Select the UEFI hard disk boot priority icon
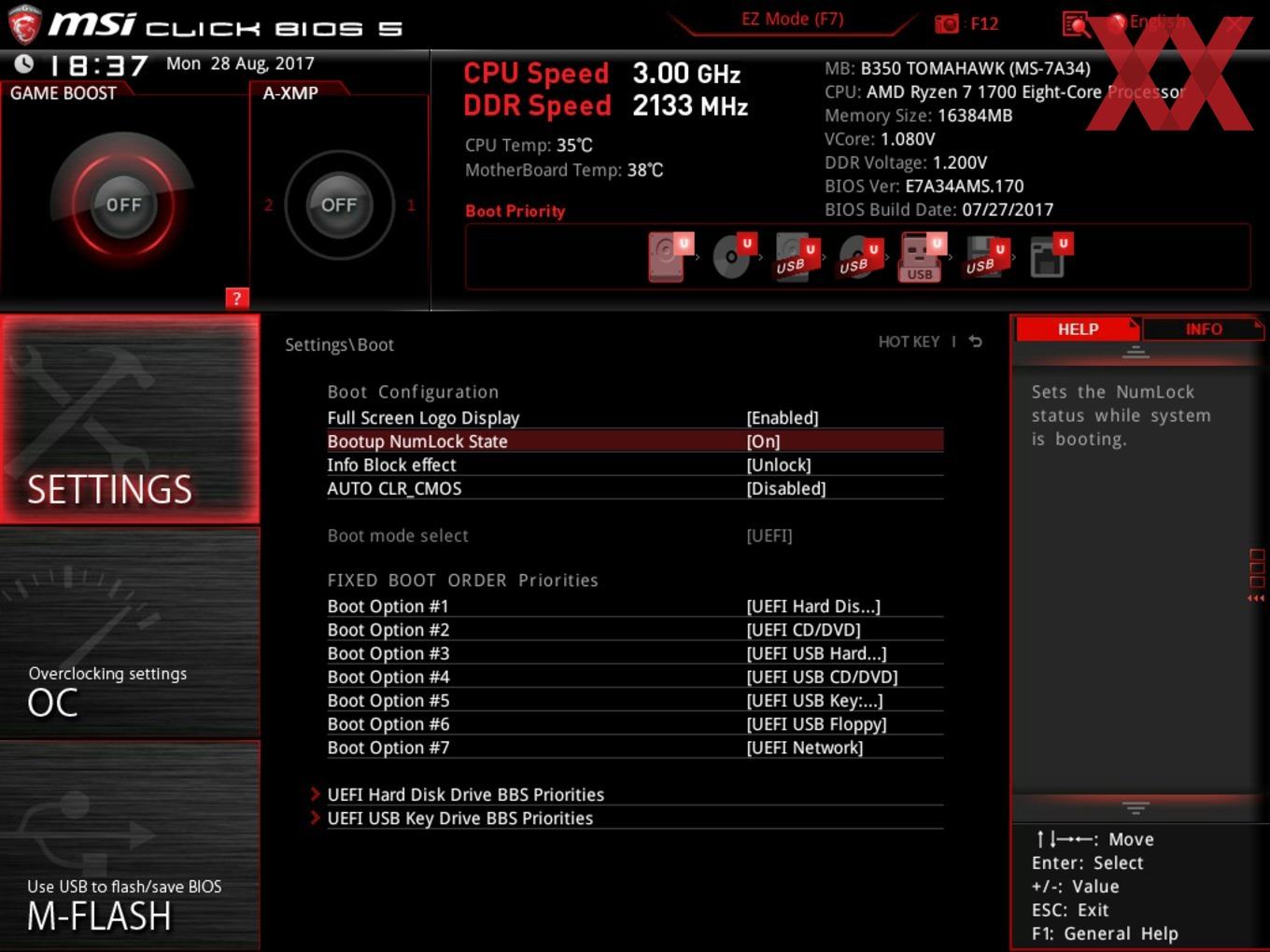Screen dimensions: 1270x952 669,257
